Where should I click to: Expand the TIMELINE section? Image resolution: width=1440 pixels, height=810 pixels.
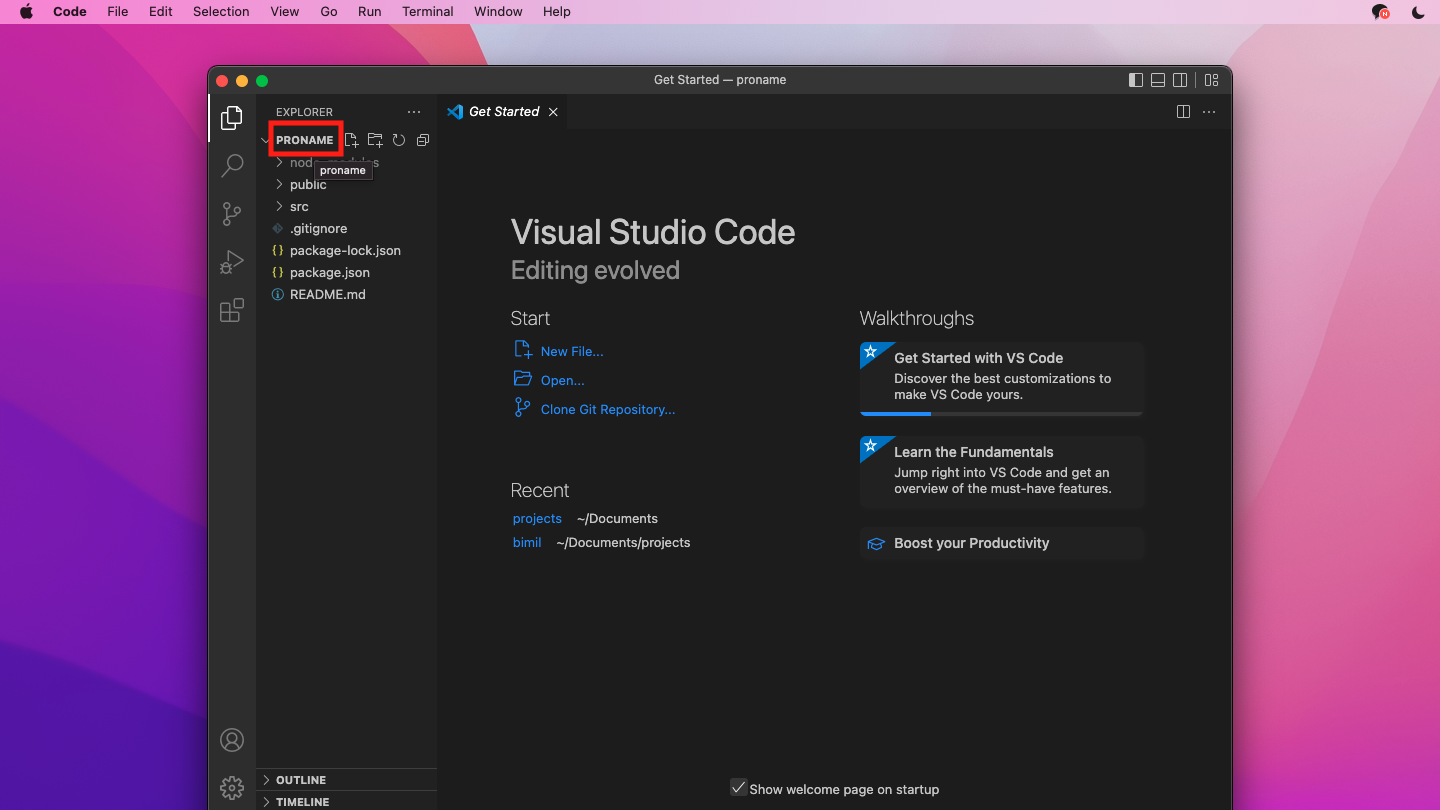coord(346,802)
